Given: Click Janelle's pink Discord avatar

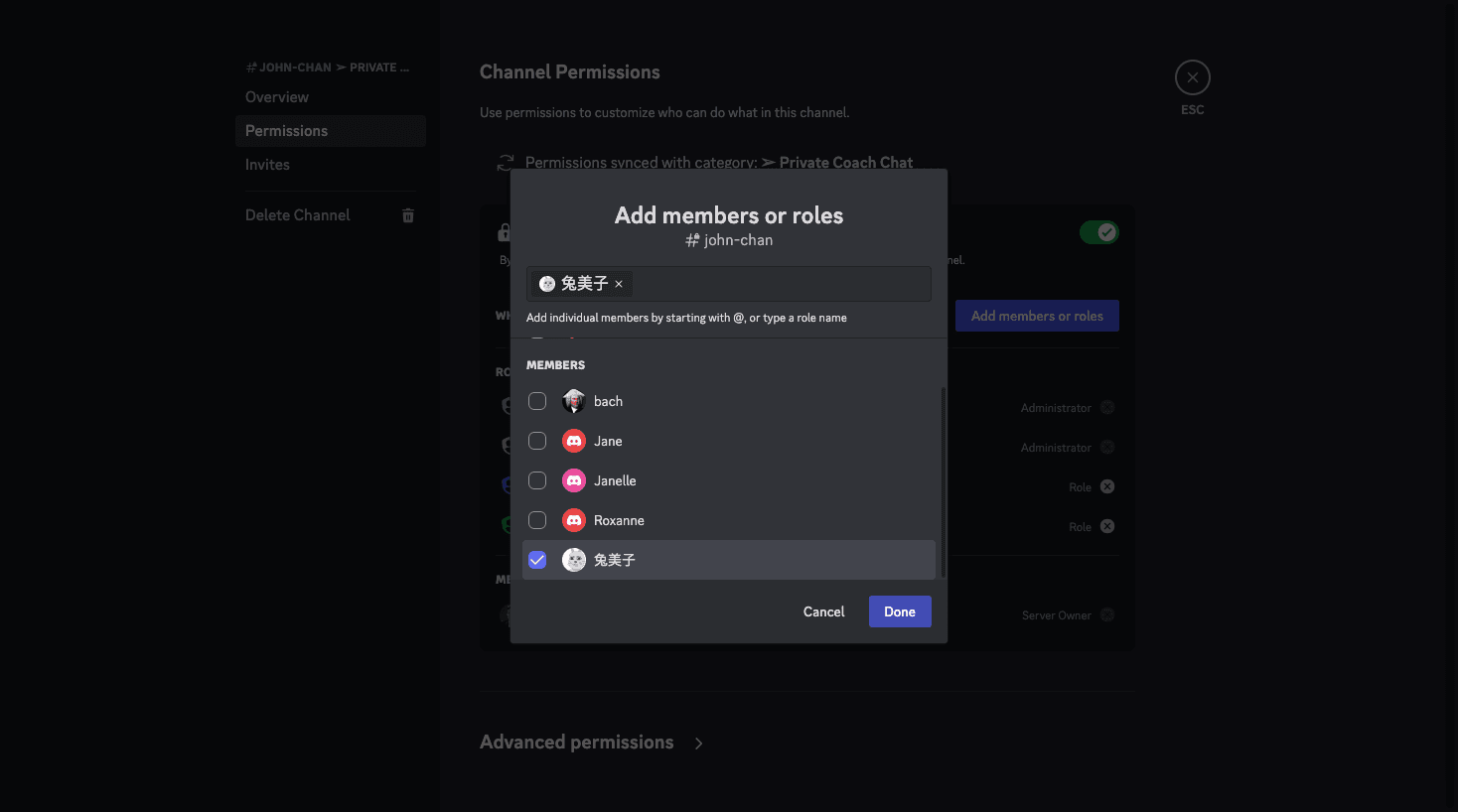Looking at the screenshot, I should point(574,480).
